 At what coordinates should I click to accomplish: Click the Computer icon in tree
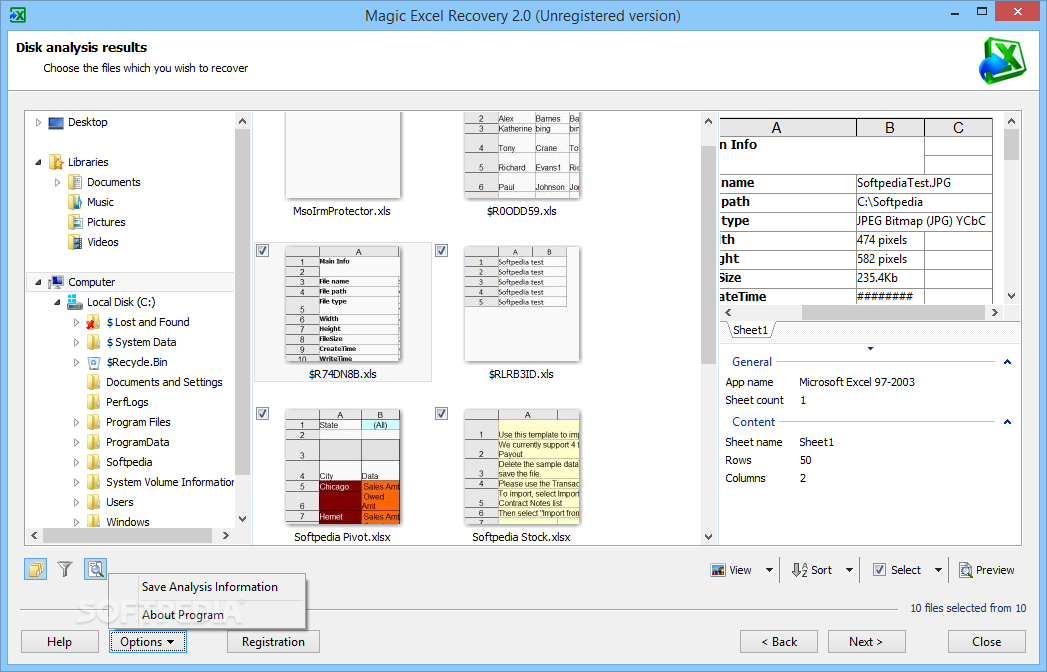(56, 282)
